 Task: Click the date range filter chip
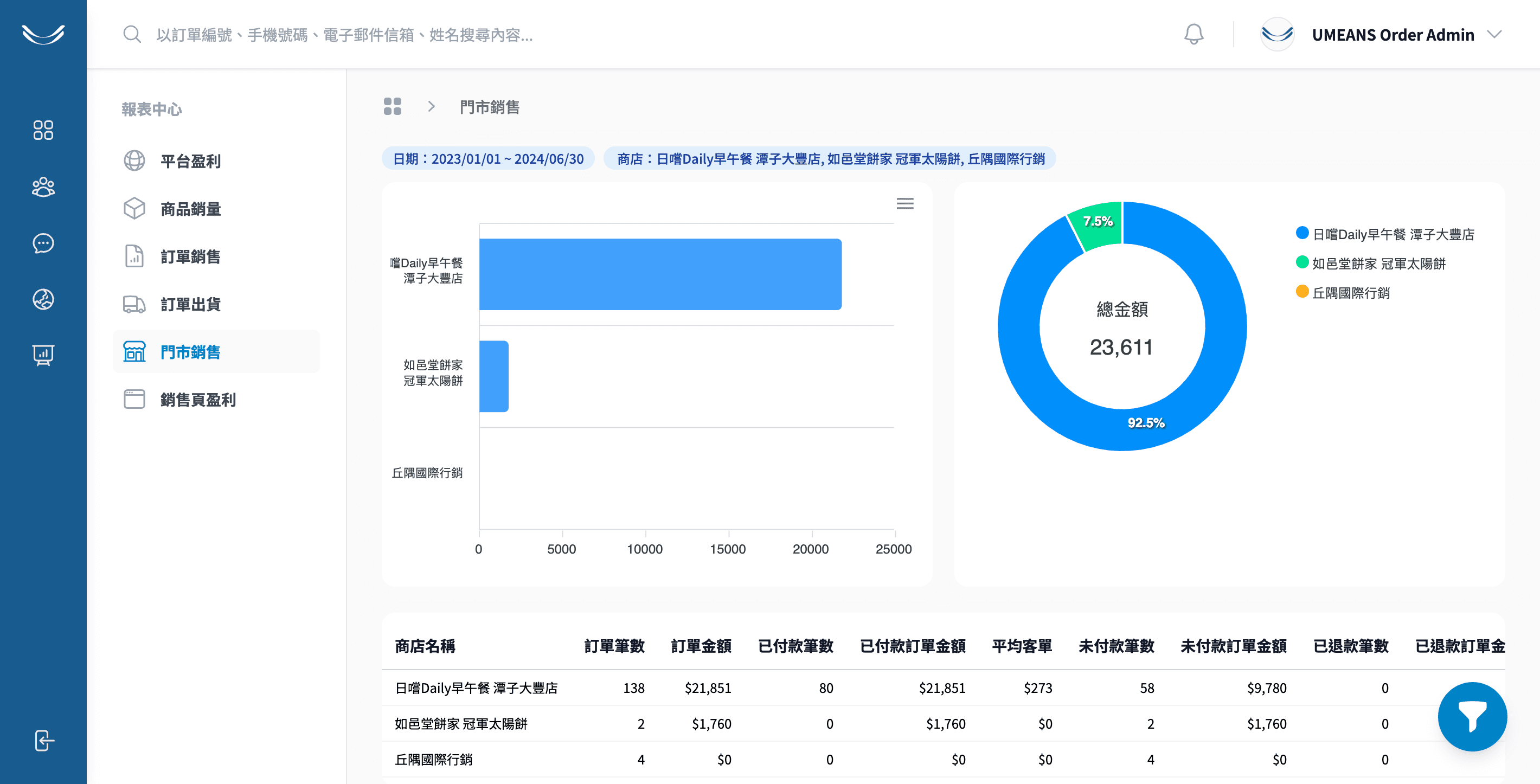[x=488, y=158]
